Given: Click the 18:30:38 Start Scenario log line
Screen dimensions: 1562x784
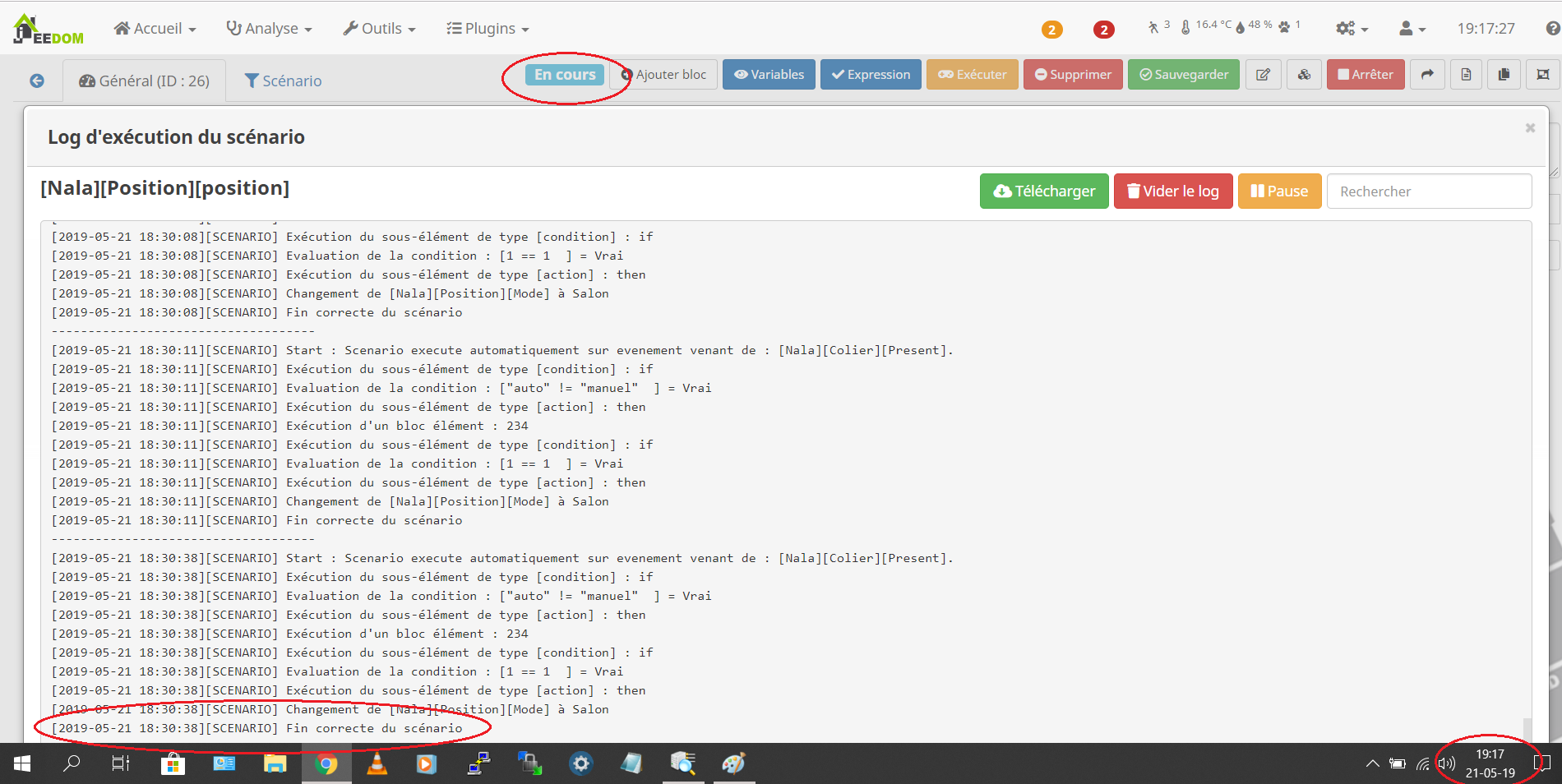Looking at the screenshot, I should coord(502,559).
